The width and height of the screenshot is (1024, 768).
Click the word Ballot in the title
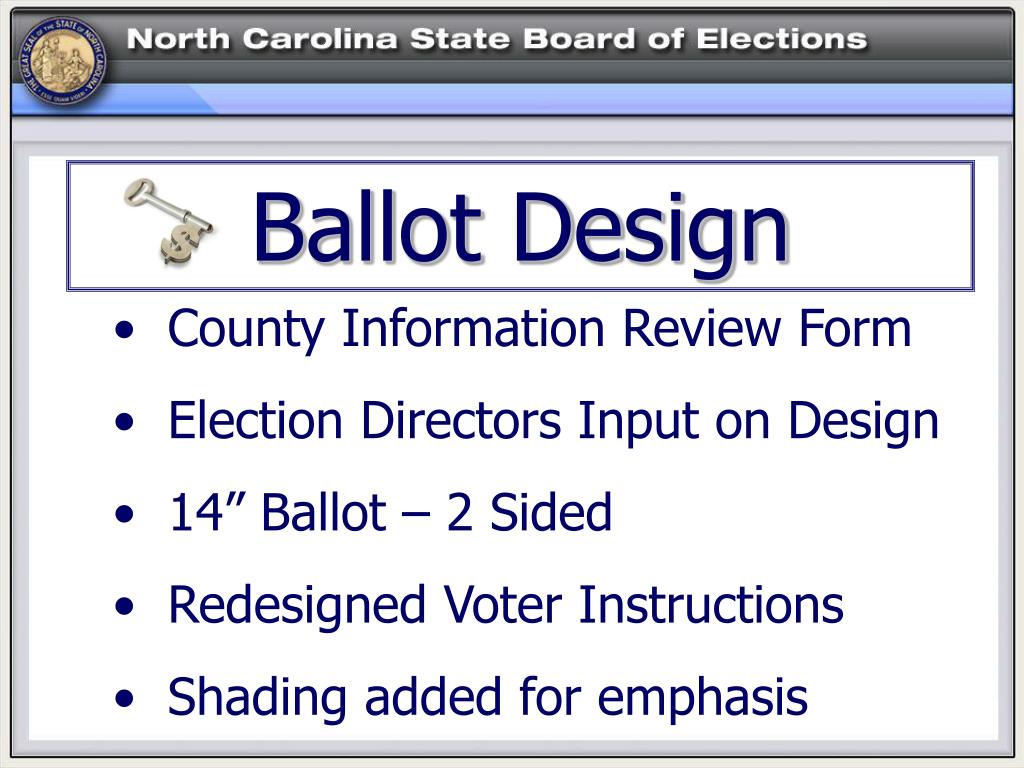click(x=368, y=225)
